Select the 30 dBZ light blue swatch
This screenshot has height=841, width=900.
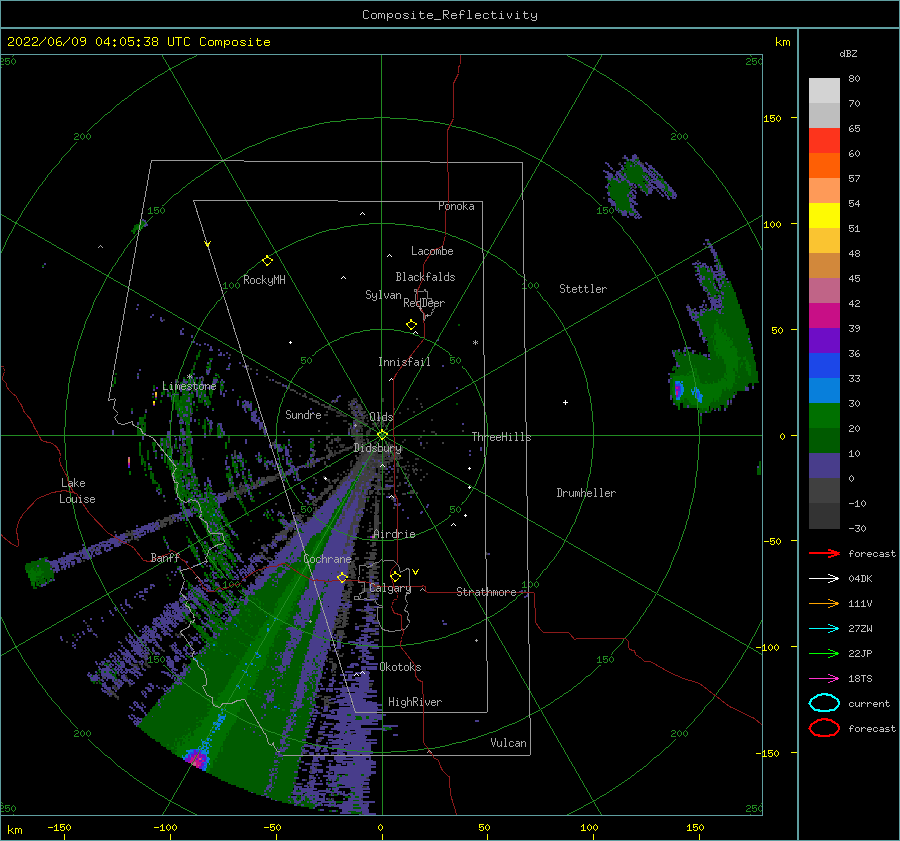click(824, 390)
